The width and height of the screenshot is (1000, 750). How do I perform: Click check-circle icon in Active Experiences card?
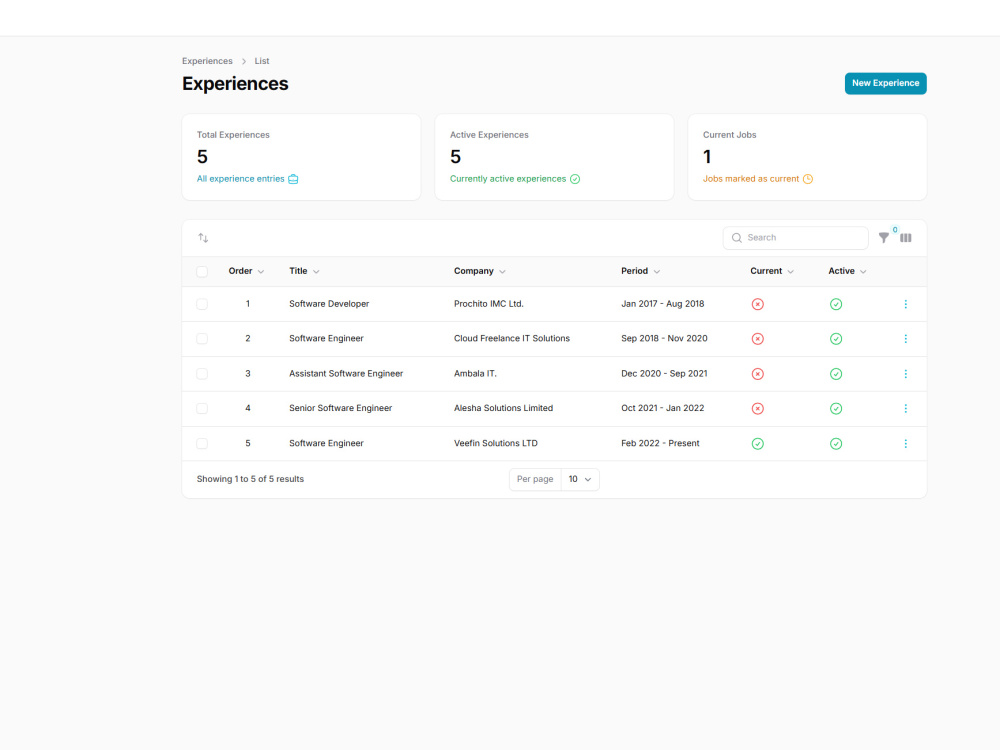[575, 179]
